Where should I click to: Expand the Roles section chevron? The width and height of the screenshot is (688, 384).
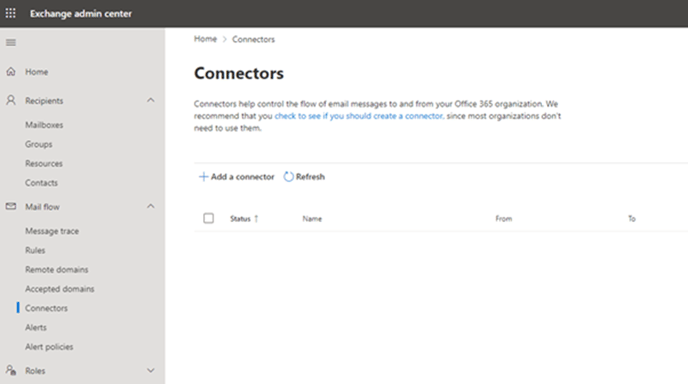pos(150,370)
